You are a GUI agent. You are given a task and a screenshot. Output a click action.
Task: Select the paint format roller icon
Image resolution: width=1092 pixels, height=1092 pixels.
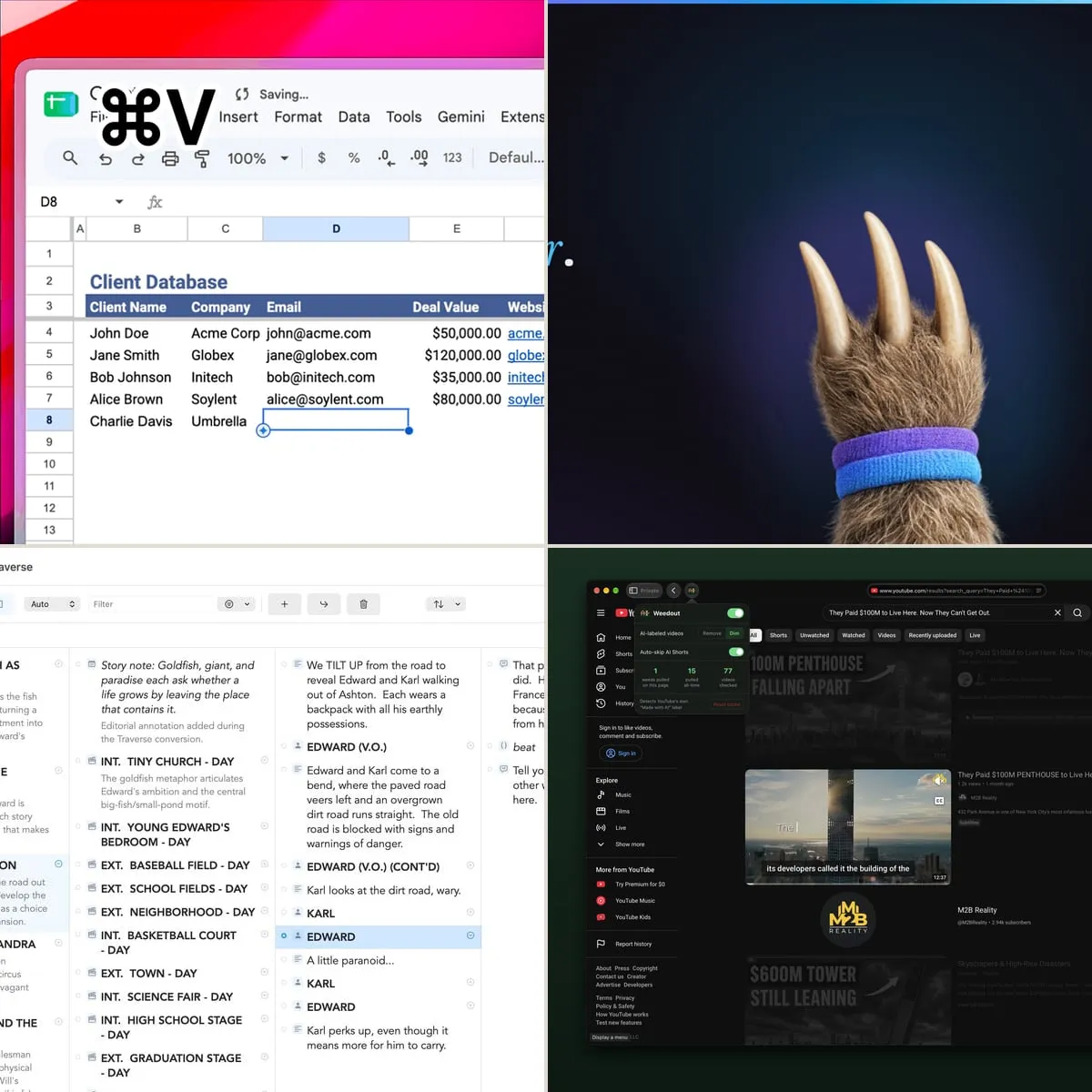pos(202,158)
